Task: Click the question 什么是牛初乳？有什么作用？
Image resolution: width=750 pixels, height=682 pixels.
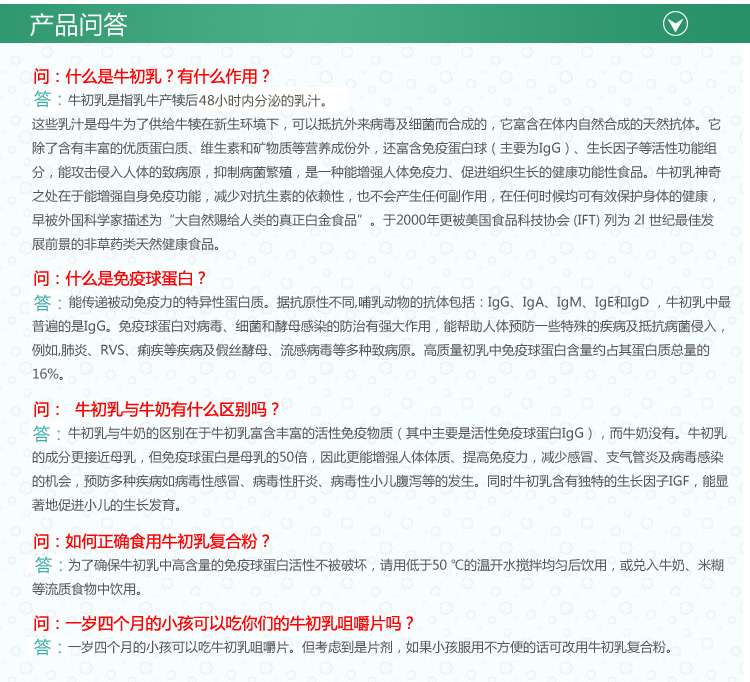Action: pos(152,76)
